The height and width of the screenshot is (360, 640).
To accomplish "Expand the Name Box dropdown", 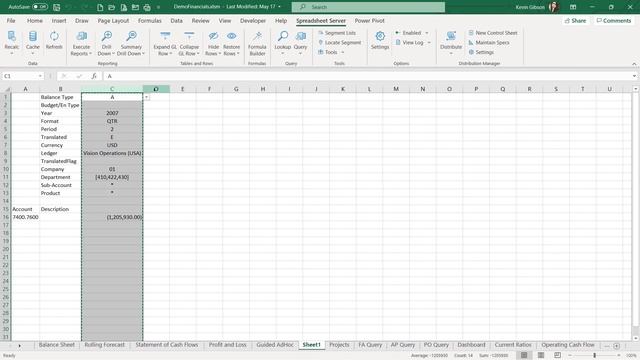I will click(x=40, y=76).
